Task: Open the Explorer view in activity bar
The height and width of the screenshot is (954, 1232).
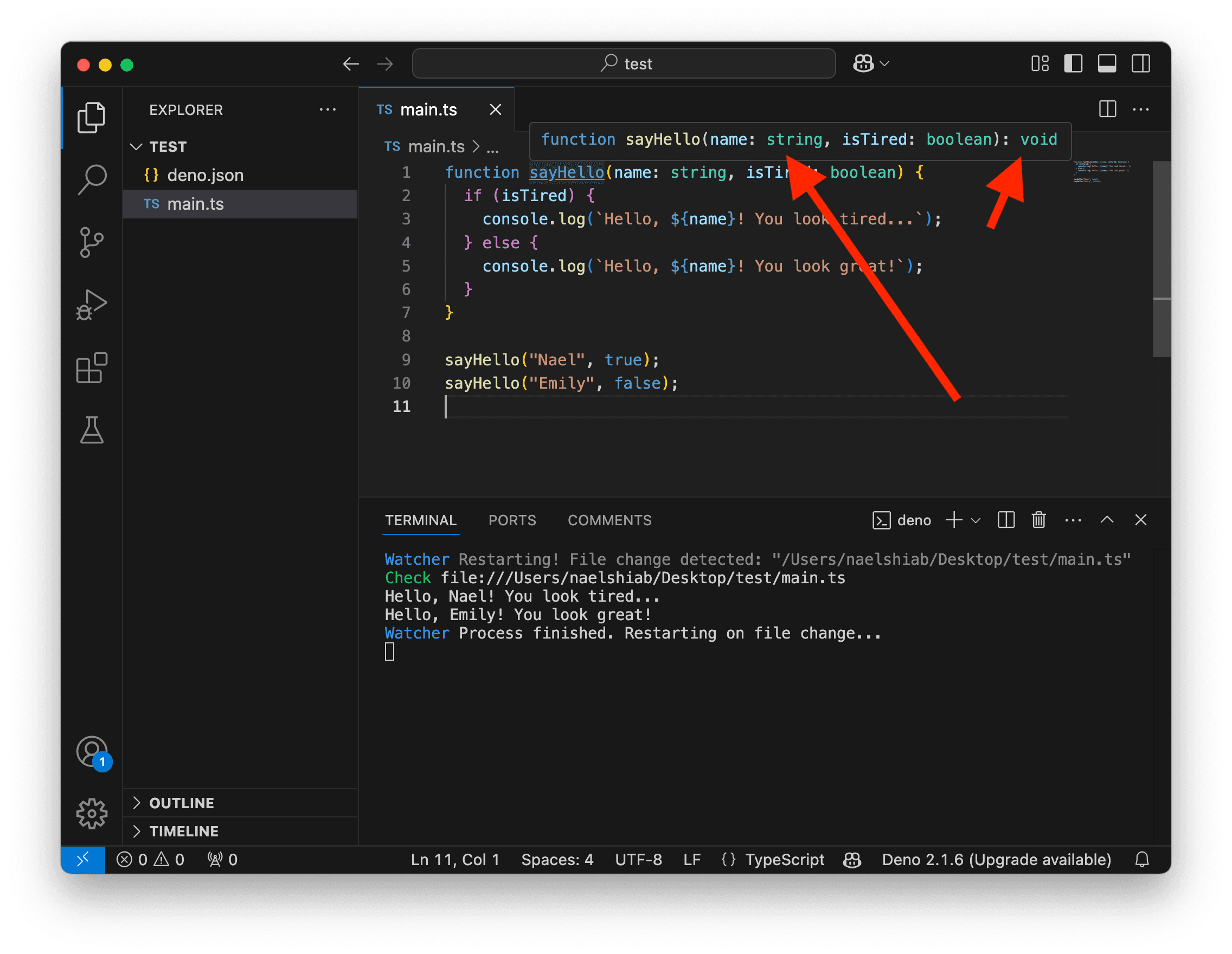Action: point(92,117)
